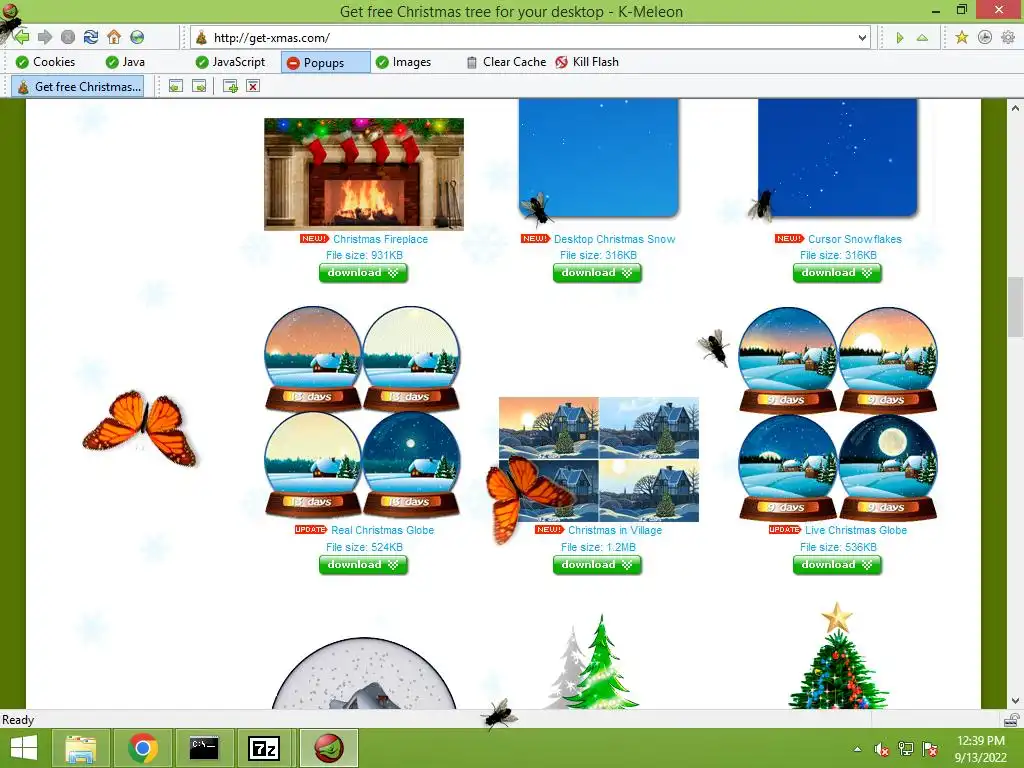
Task: Expand the URL bar history dropdown
Action: [x=862, y=38]
